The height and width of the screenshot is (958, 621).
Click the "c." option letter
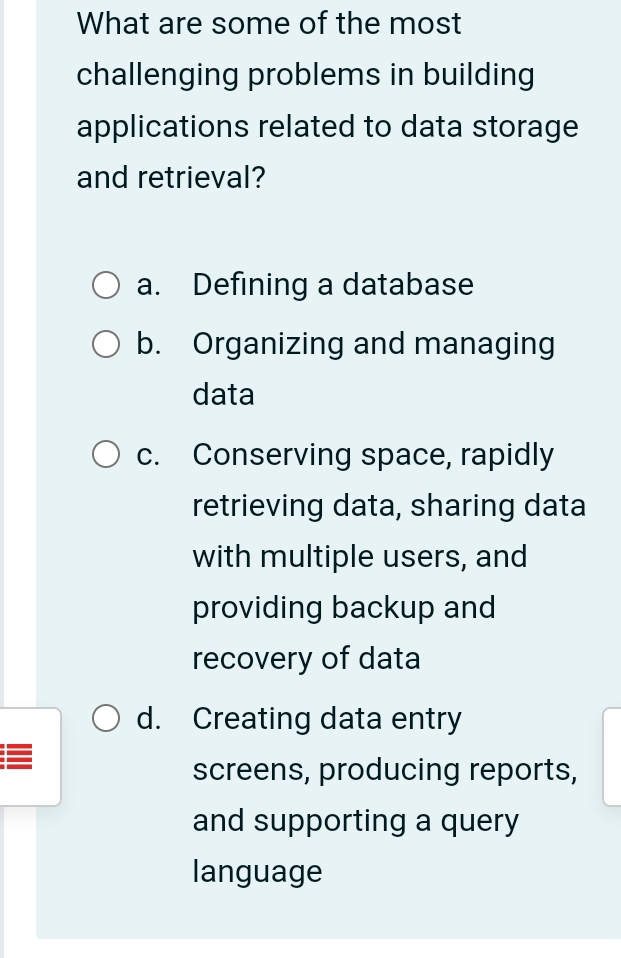click(x=150, y=456)
